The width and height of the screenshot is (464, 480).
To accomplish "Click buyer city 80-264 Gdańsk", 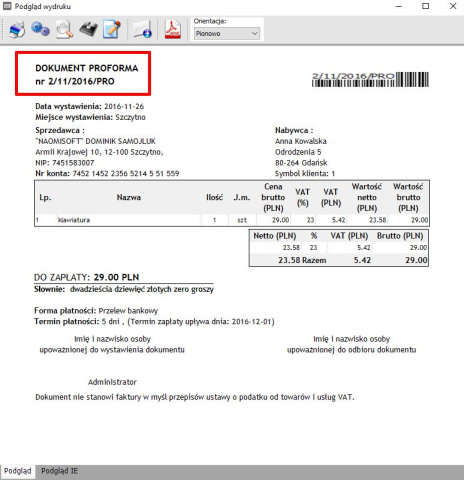I will click(301, 163).
